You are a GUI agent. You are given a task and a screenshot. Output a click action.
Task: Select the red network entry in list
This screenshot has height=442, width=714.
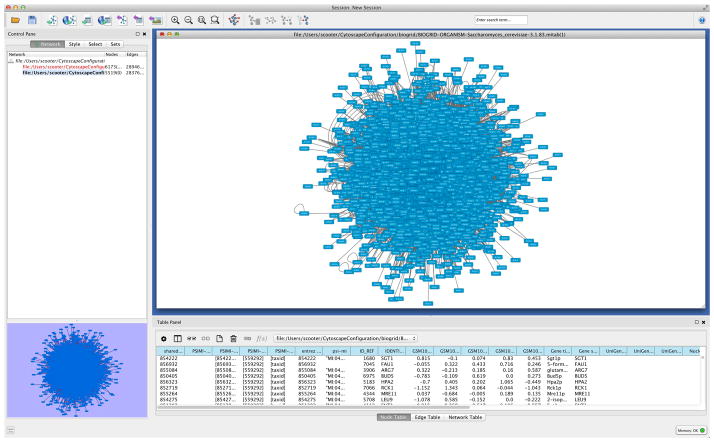coord(63,67)
